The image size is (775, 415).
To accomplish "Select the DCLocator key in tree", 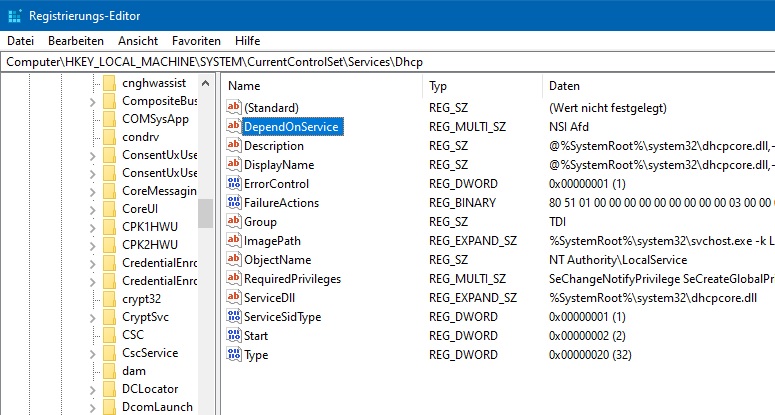I will (x=150, y=389).
